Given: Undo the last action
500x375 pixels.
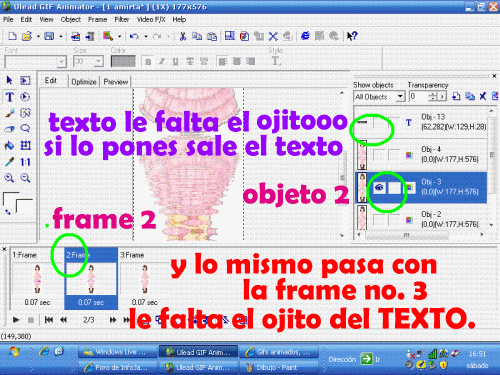Looking at the screenshot, I should 134,36.
